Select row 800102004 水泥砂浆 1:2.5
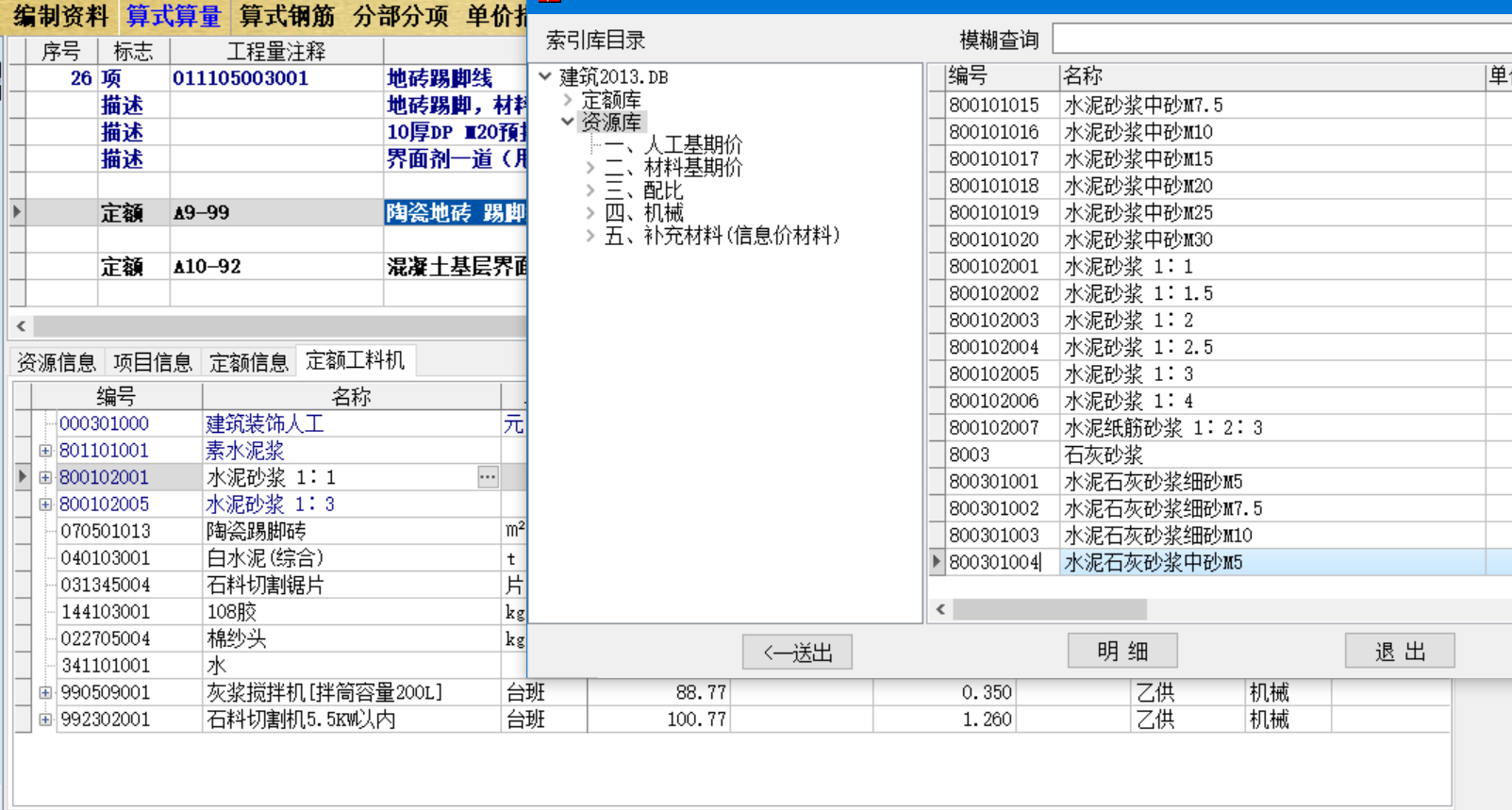 [x=1220, y=347]
